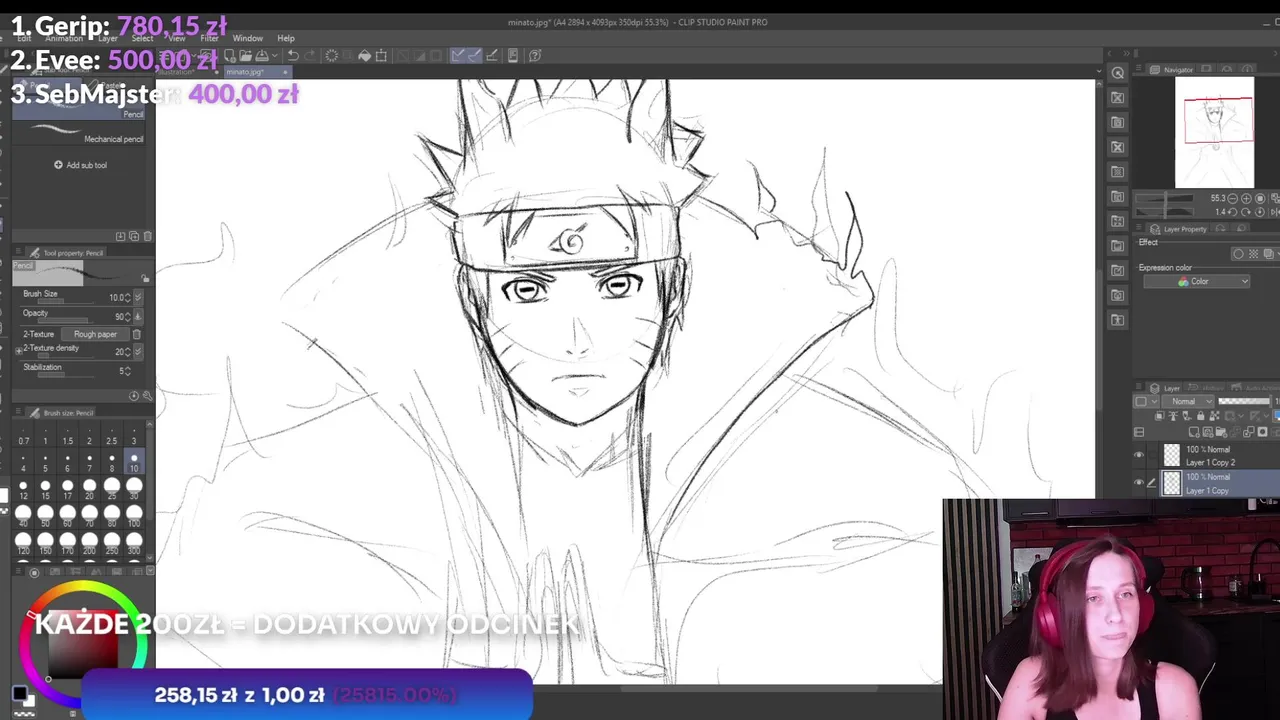
Task: Click the Rough paper texture button
Action: pos(95,334)
